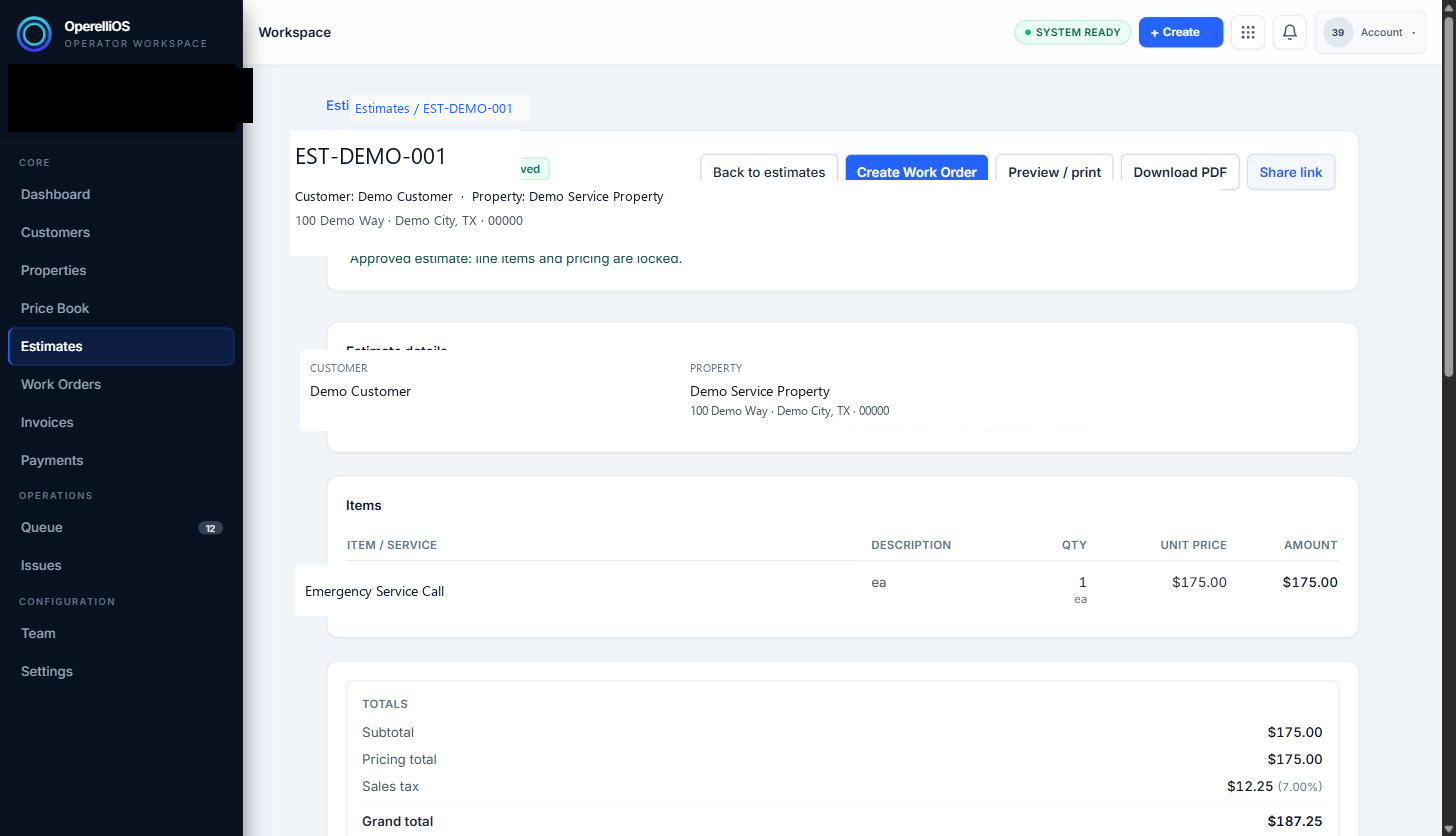
Task: Click the Emergency Service Call item
Action: (x=374, y=591)
